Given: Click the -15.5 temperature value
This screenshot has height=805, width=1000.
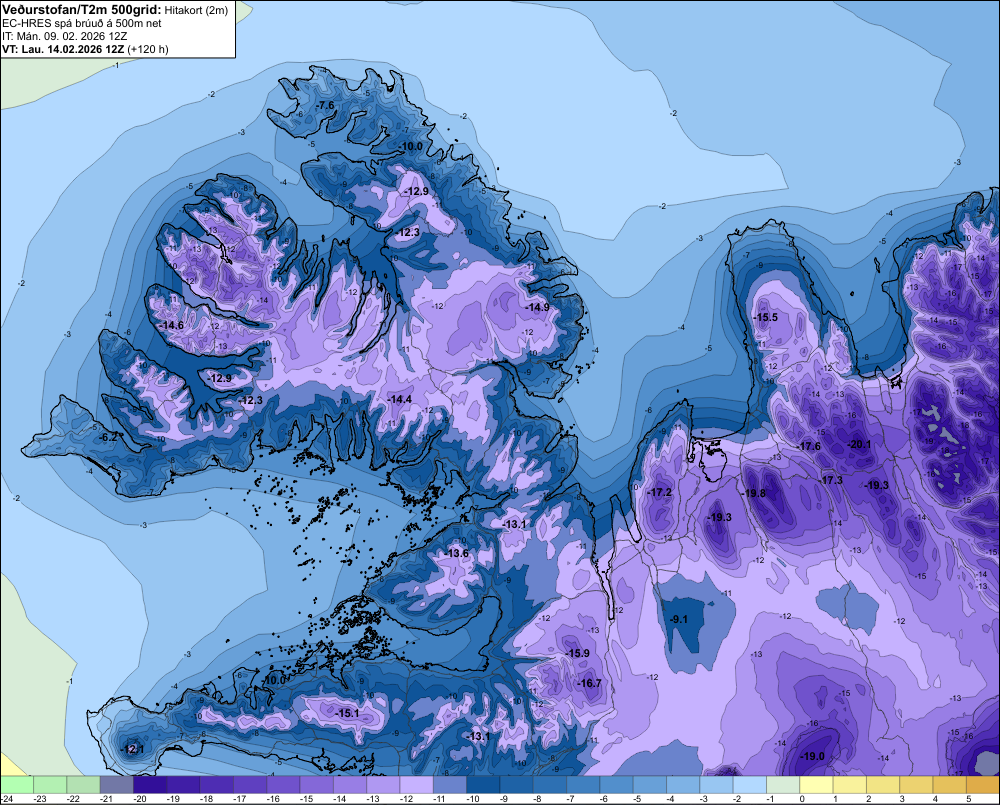Looking at the screenshot, I should (765, 317).
